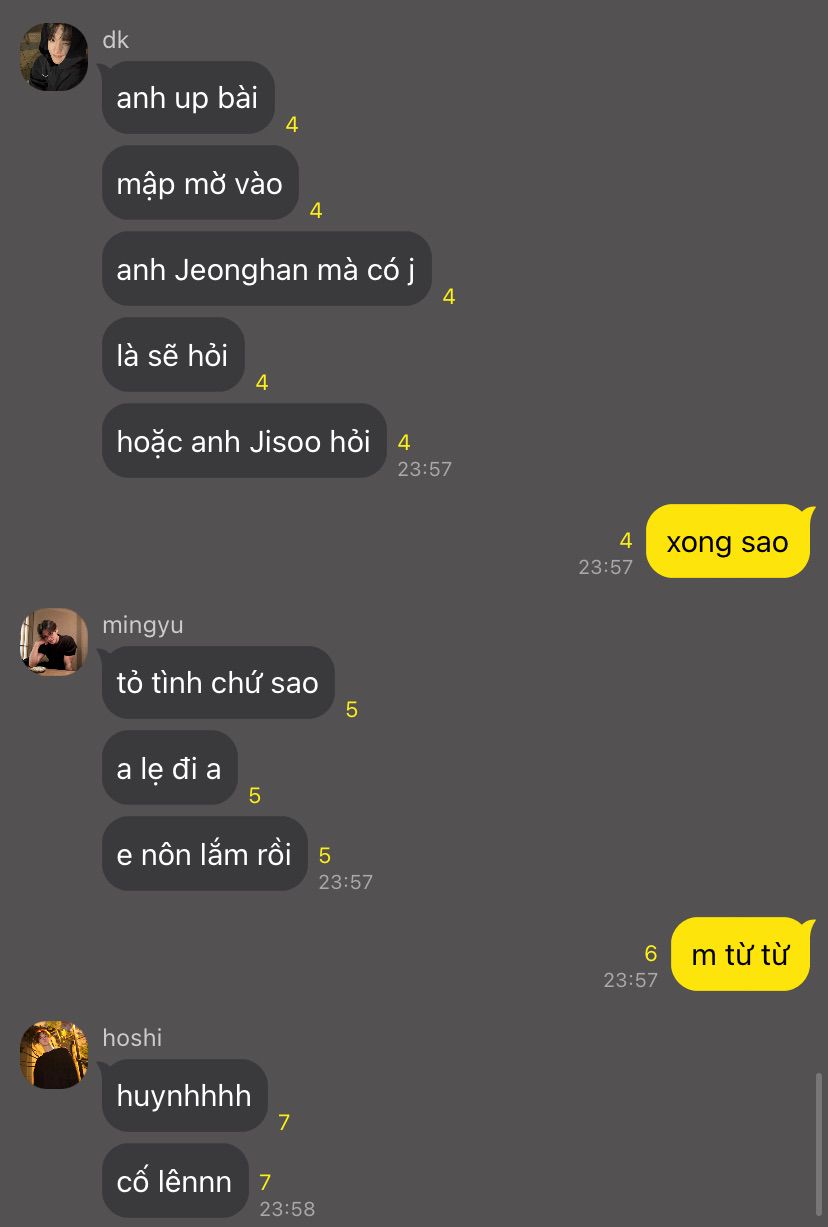Open mingyu's profile picture
The height and width of the screenshot is (1227, 828).
pos(54,642)
